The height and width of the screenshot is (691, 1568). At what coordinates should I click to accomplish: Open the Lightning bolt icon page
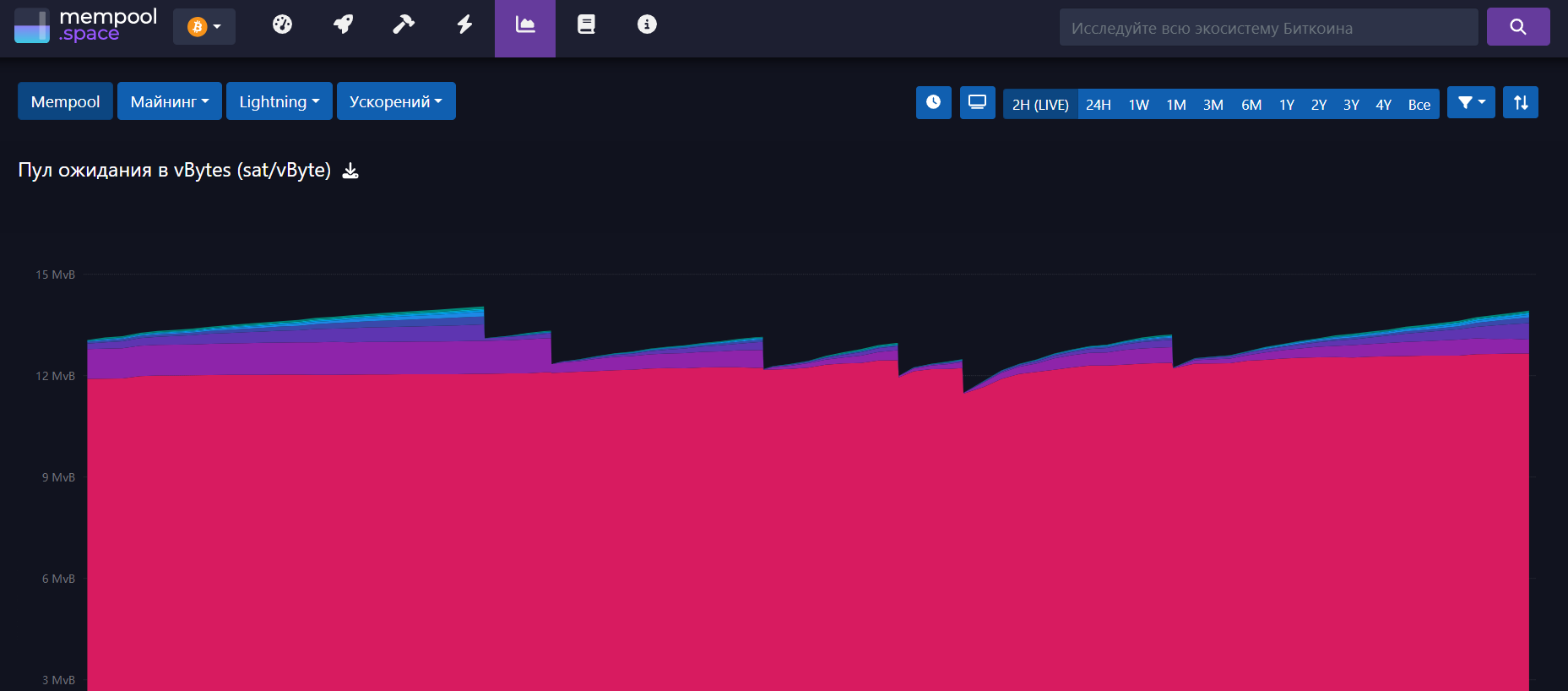[464, 25]
